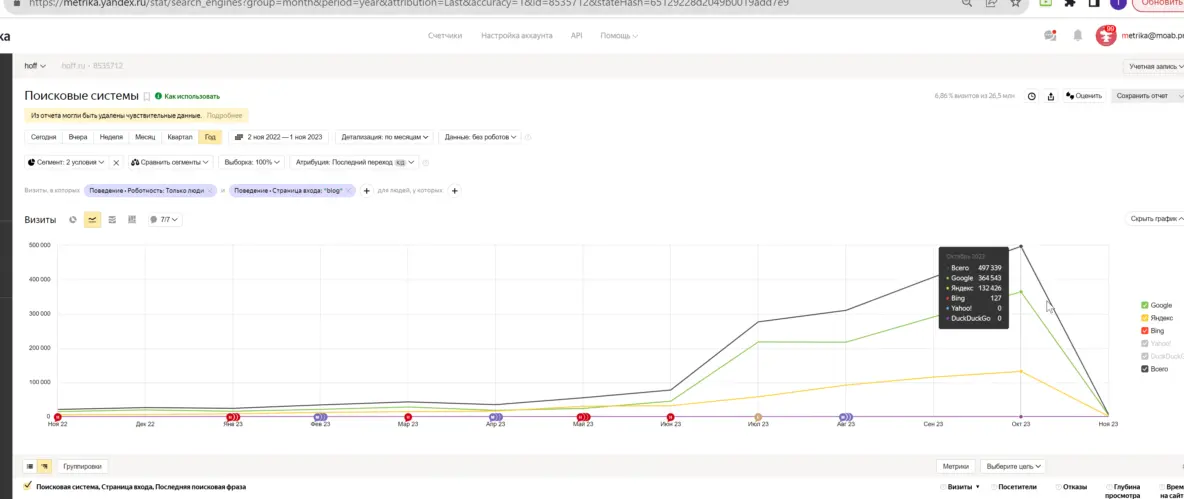Open the Счетчики menu item
1184x499 pixels.
coord(445,36)
